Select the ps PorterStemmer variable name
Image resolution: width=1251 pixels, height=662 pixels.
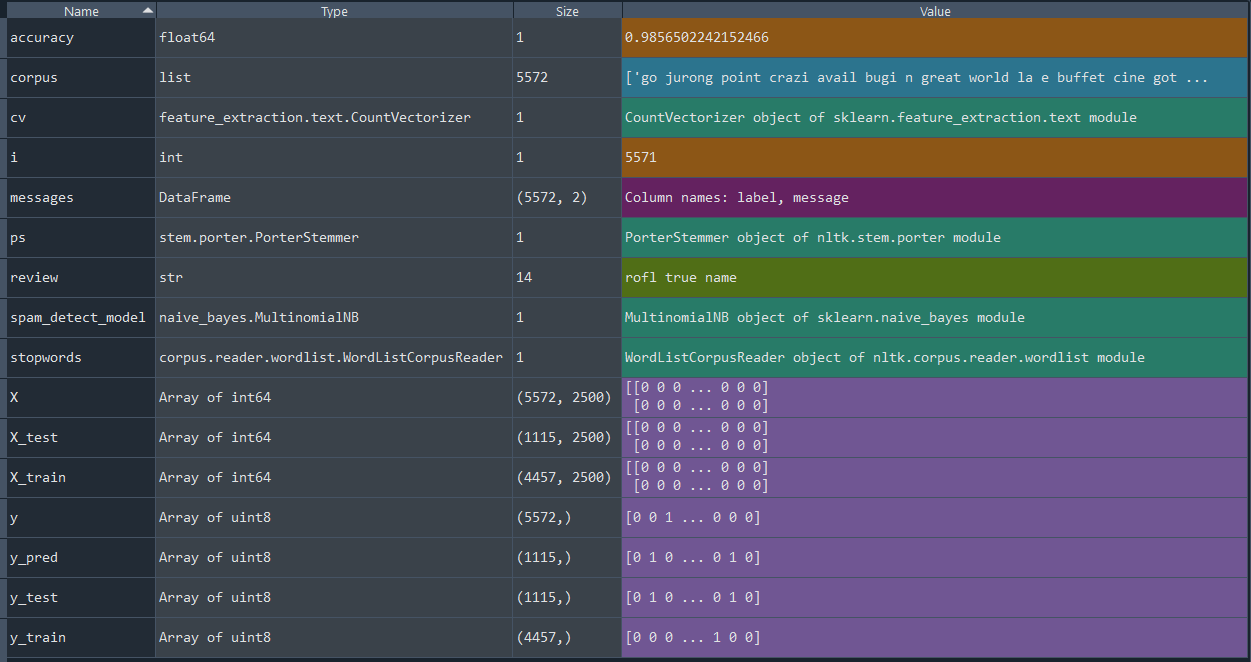coord(18,238)
